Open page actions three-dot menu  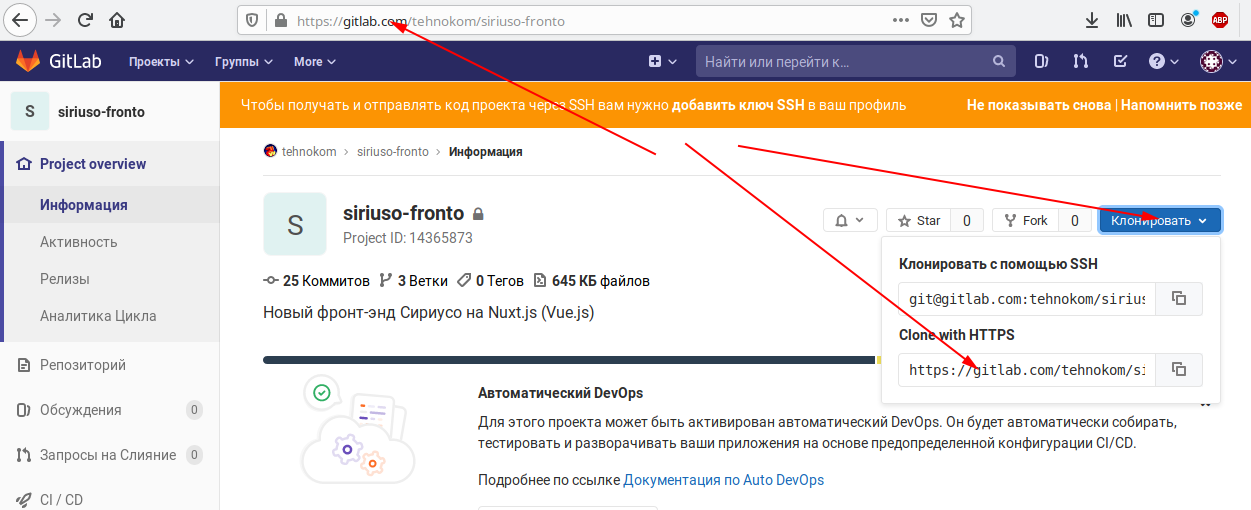[x=900, y=20]
